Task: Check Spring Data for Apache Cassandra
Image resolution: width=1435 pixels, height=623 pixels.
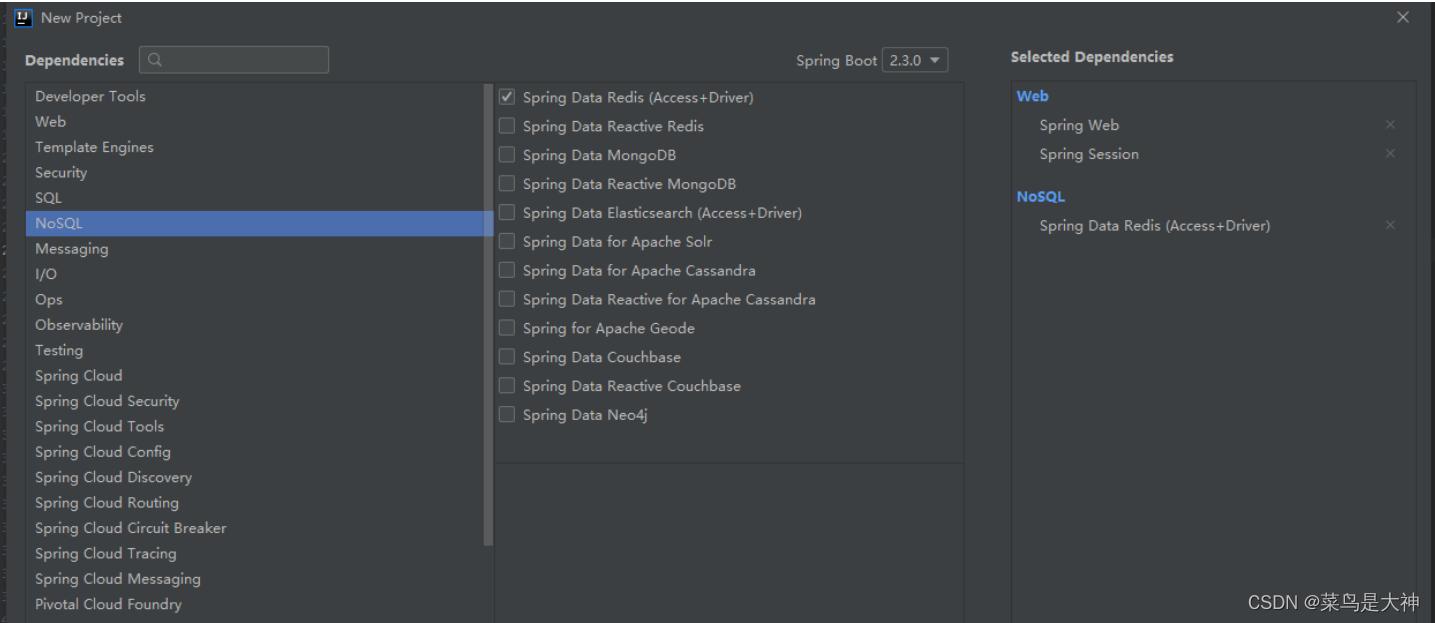Action: pos(506,270)
